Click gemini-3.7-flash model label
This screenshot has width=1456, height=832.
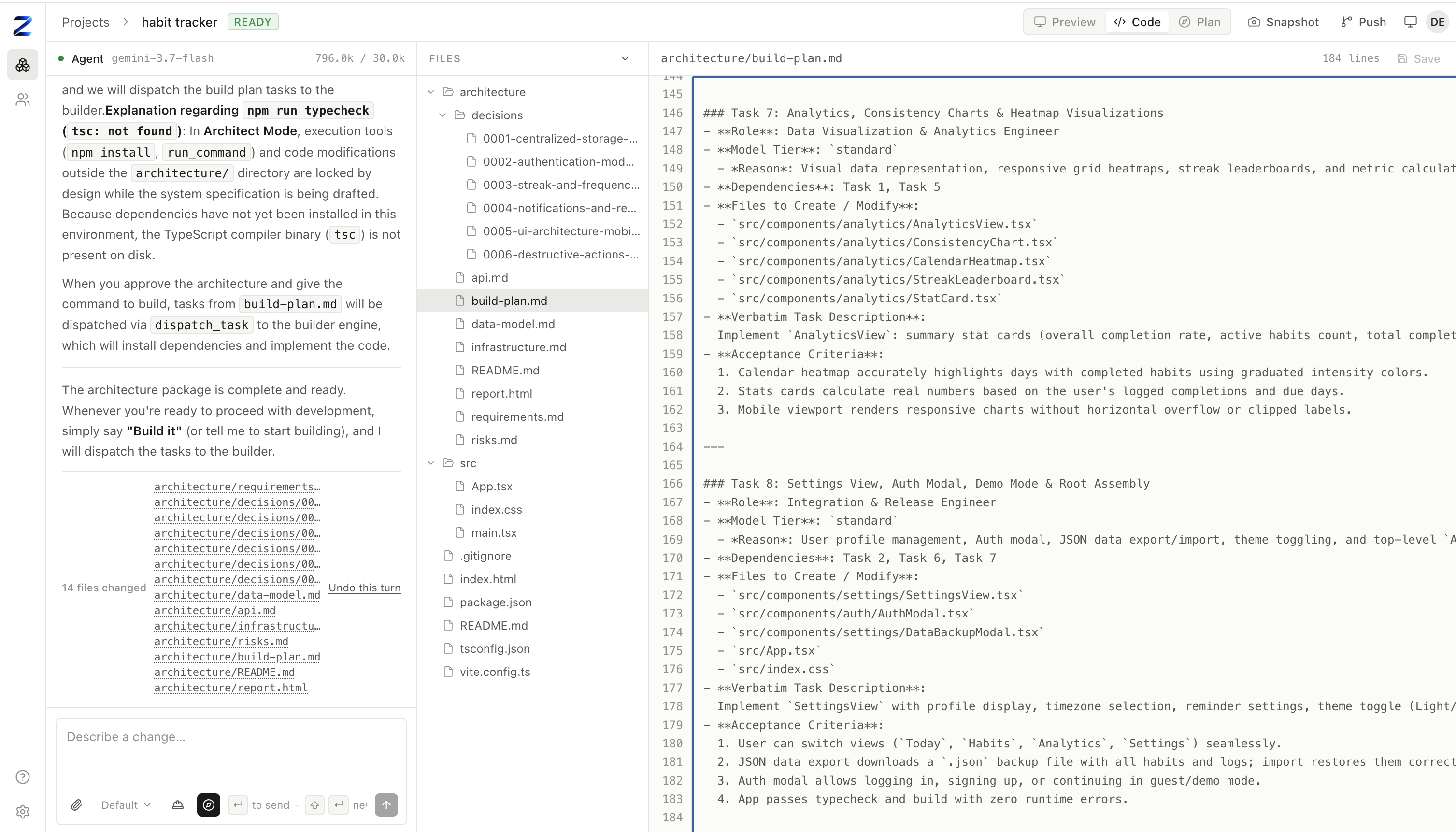coord(163,58)
